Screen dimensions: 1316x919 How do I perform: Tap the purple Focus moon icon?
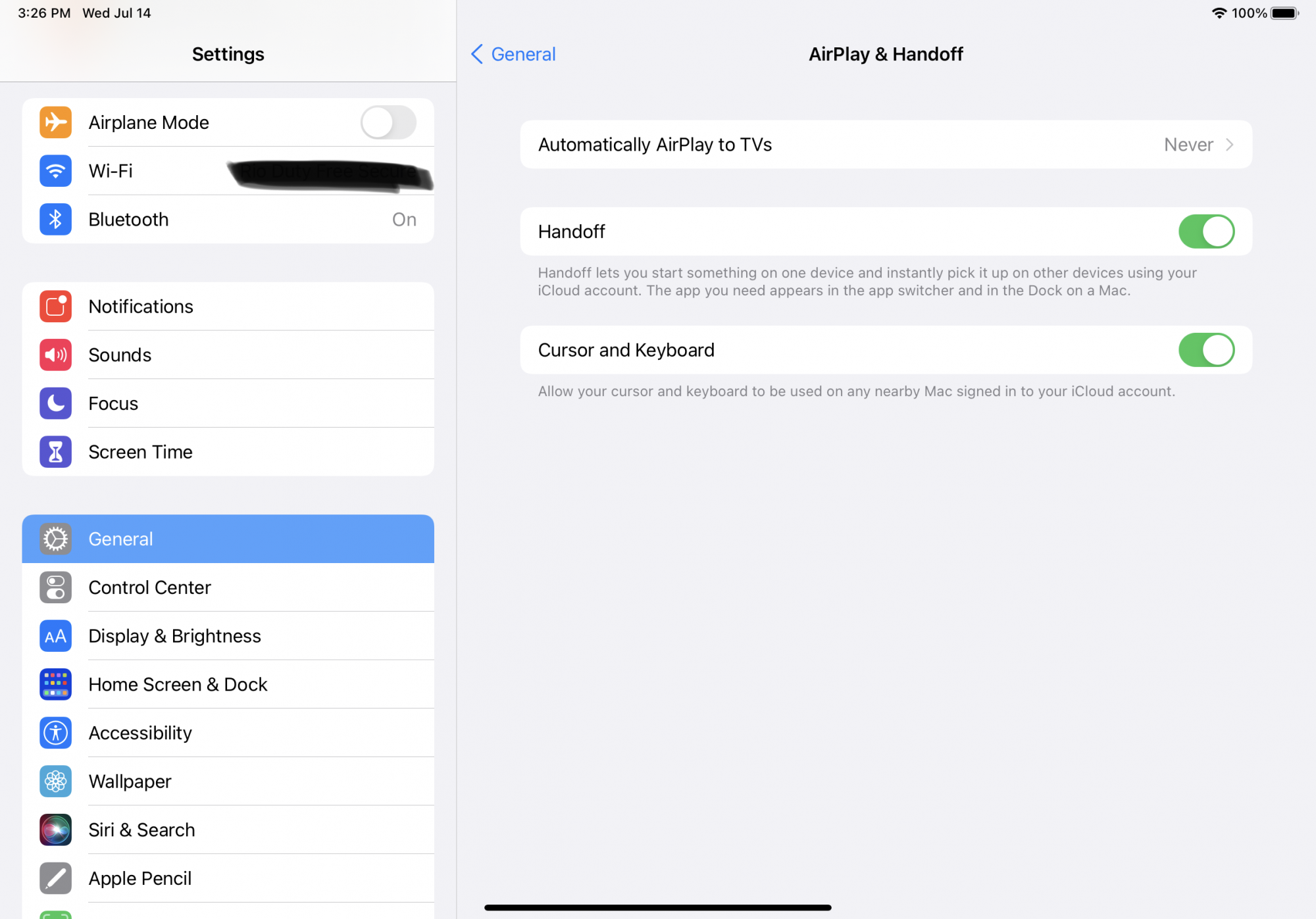coord(55,403)
